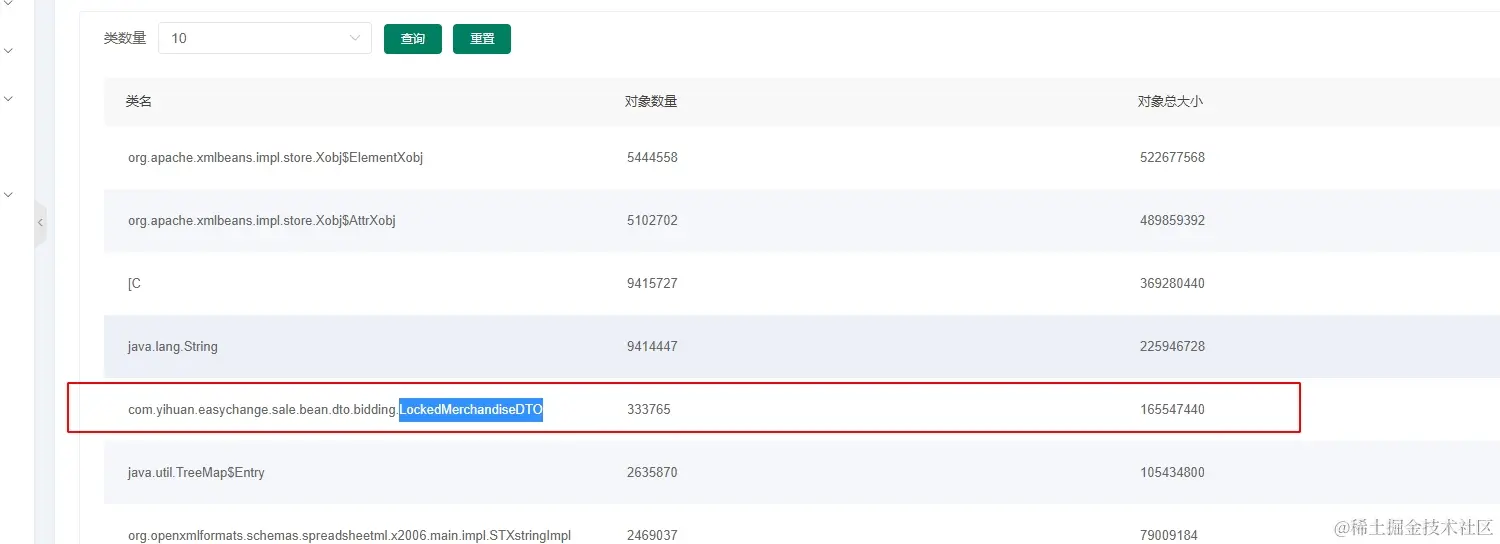Image resolution: width=1500 pixels, height=544 pixels.
Task: Click total size value 105434800
Action: [1172, 472]
